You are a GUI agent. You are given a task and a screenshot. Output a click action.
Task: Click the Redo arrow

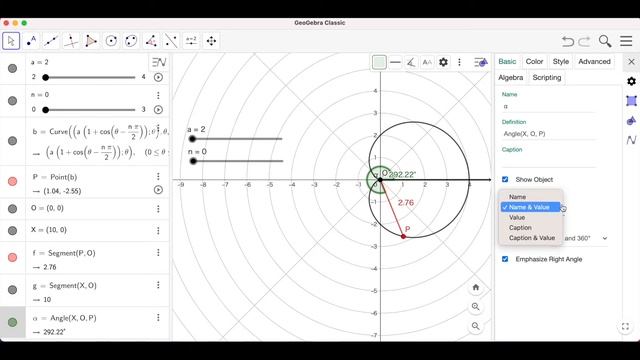[584, 41]
